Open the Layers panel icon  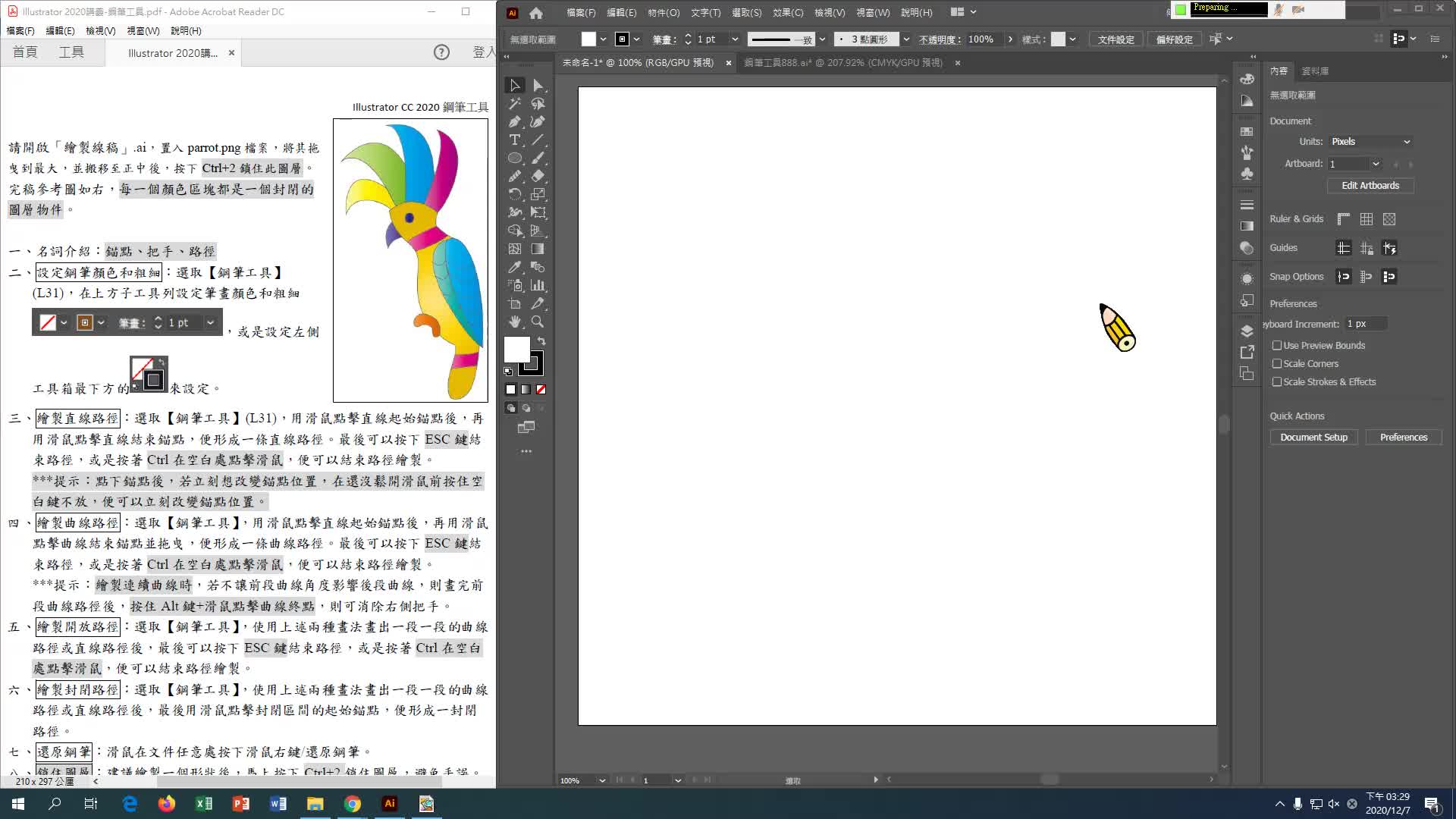pos(1247,331)
